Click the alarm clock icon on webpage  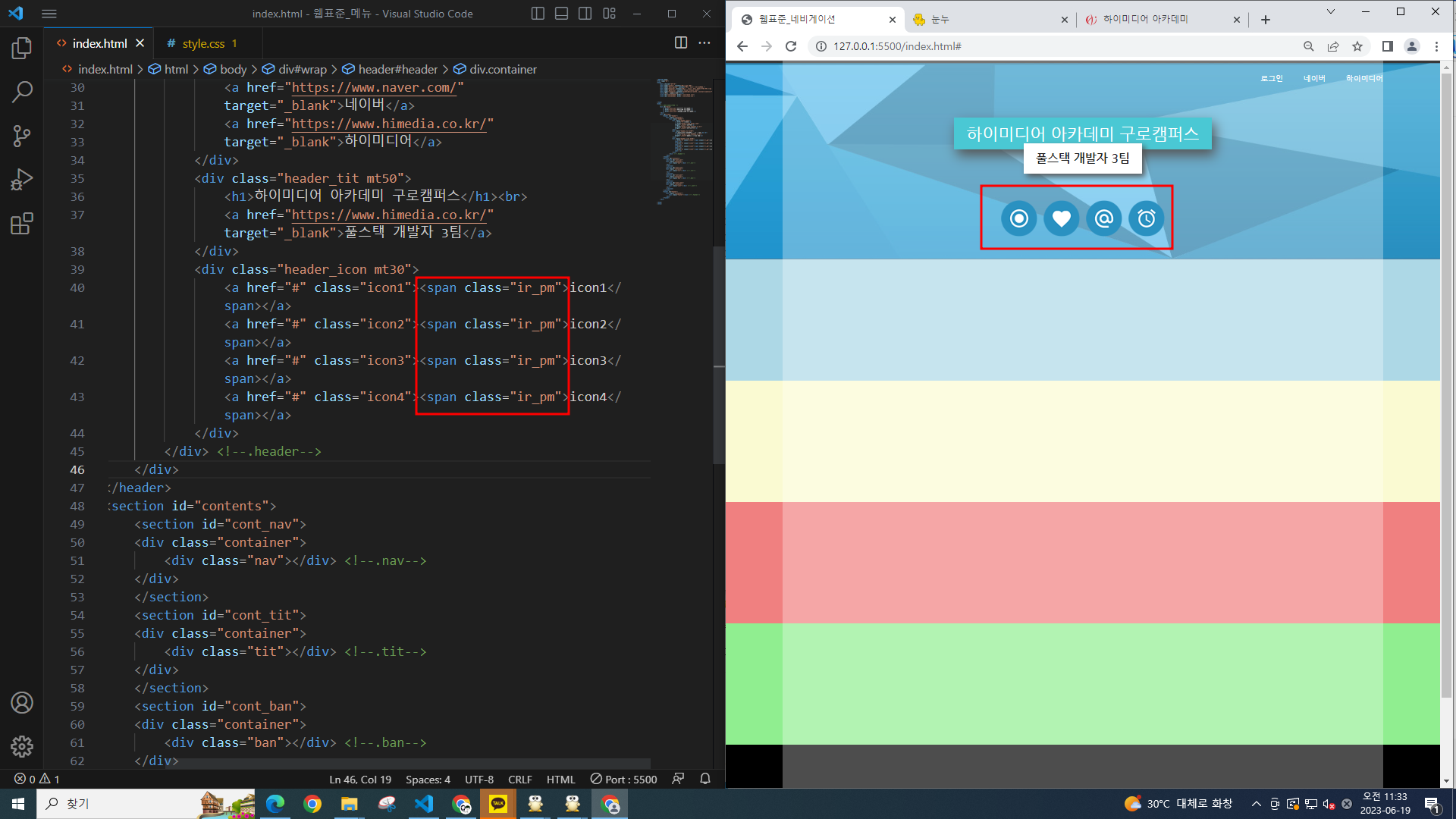click(x=1146, y=219)
